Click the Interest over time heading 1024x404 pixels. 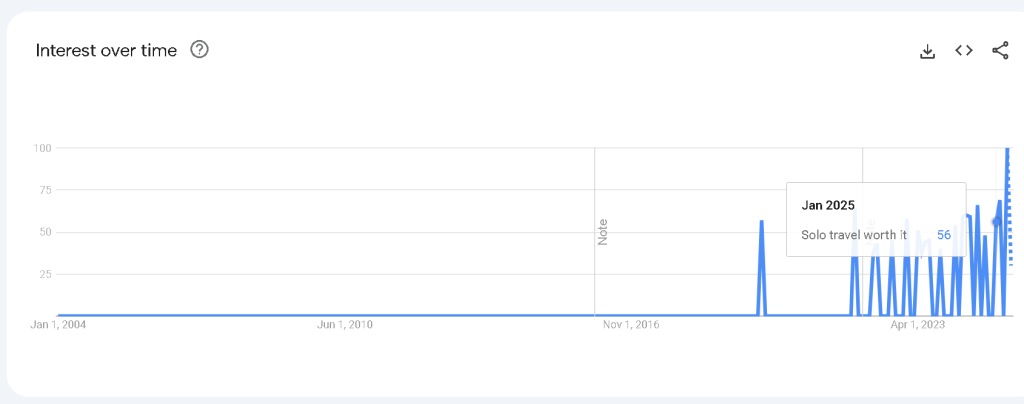106,50
